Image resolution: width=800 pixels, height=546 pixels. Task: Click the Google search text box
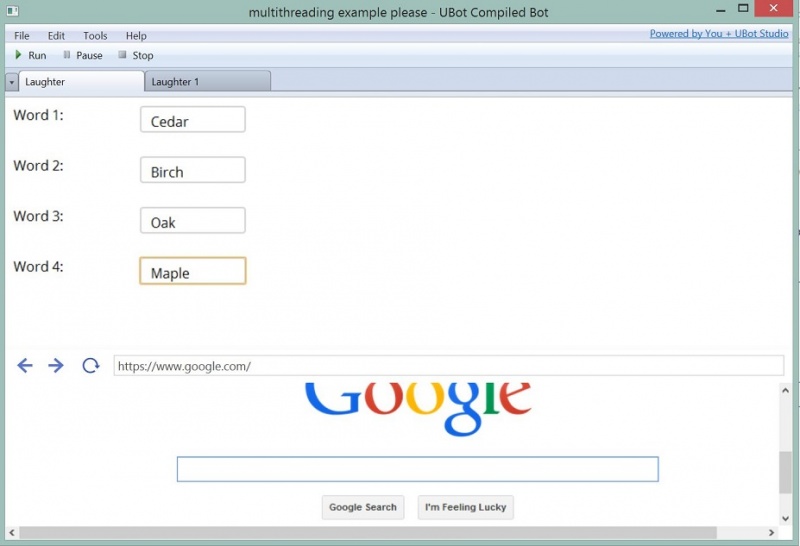(x=417, y=469)
